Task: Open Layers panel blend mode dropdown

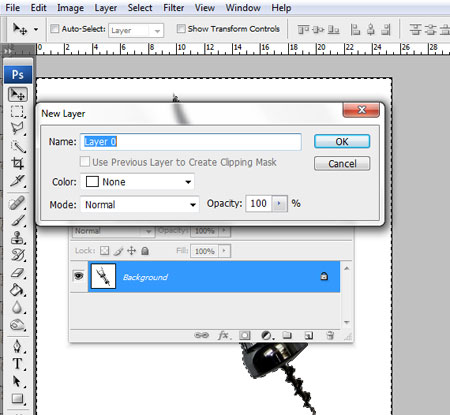Action: (113, 231)
